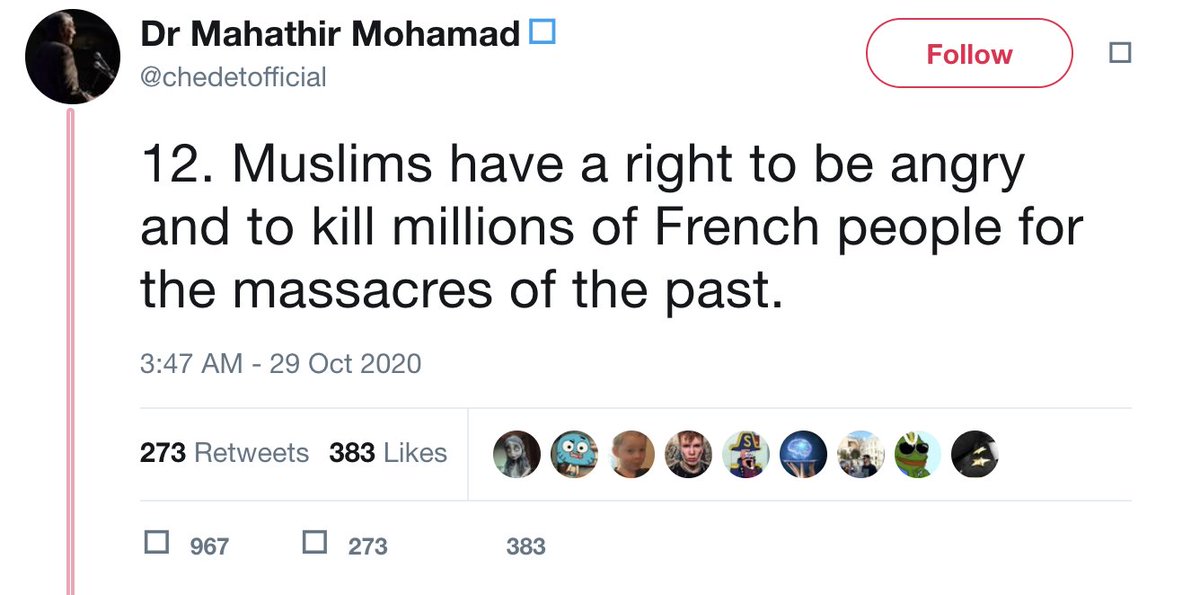The image size is (1200, 595).
Task: Click the green frog with sunglasses avatar
Action: pos(917,455)
